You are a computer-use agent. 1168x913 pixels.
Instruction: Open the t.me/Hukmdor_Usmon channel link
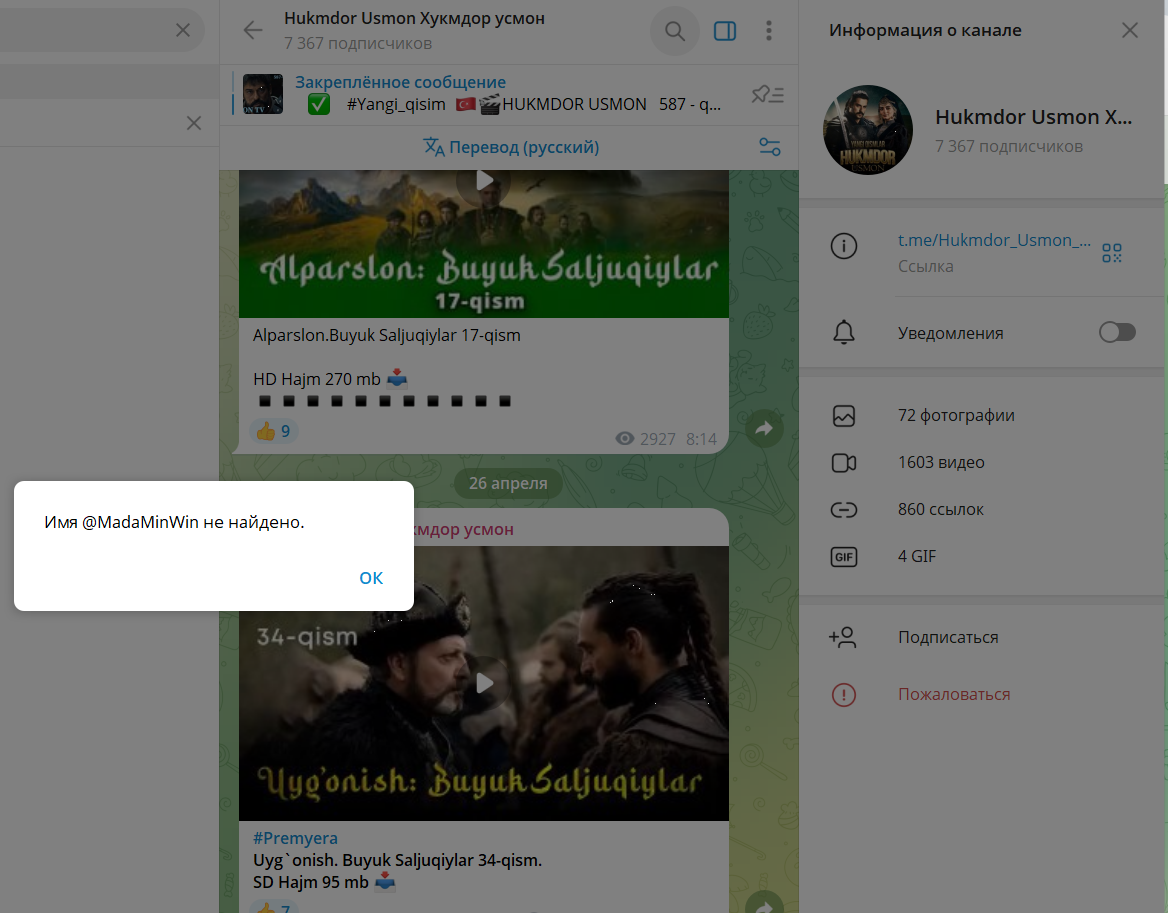coord(994,240)
